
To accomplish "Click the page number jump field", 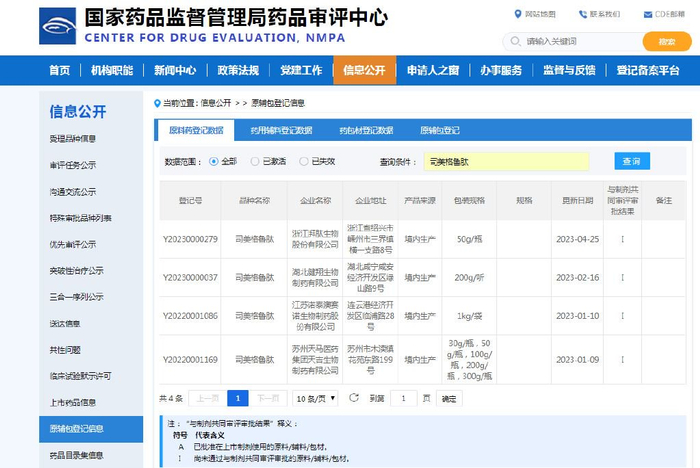I will pyautogui.click(x=402, y=398).
